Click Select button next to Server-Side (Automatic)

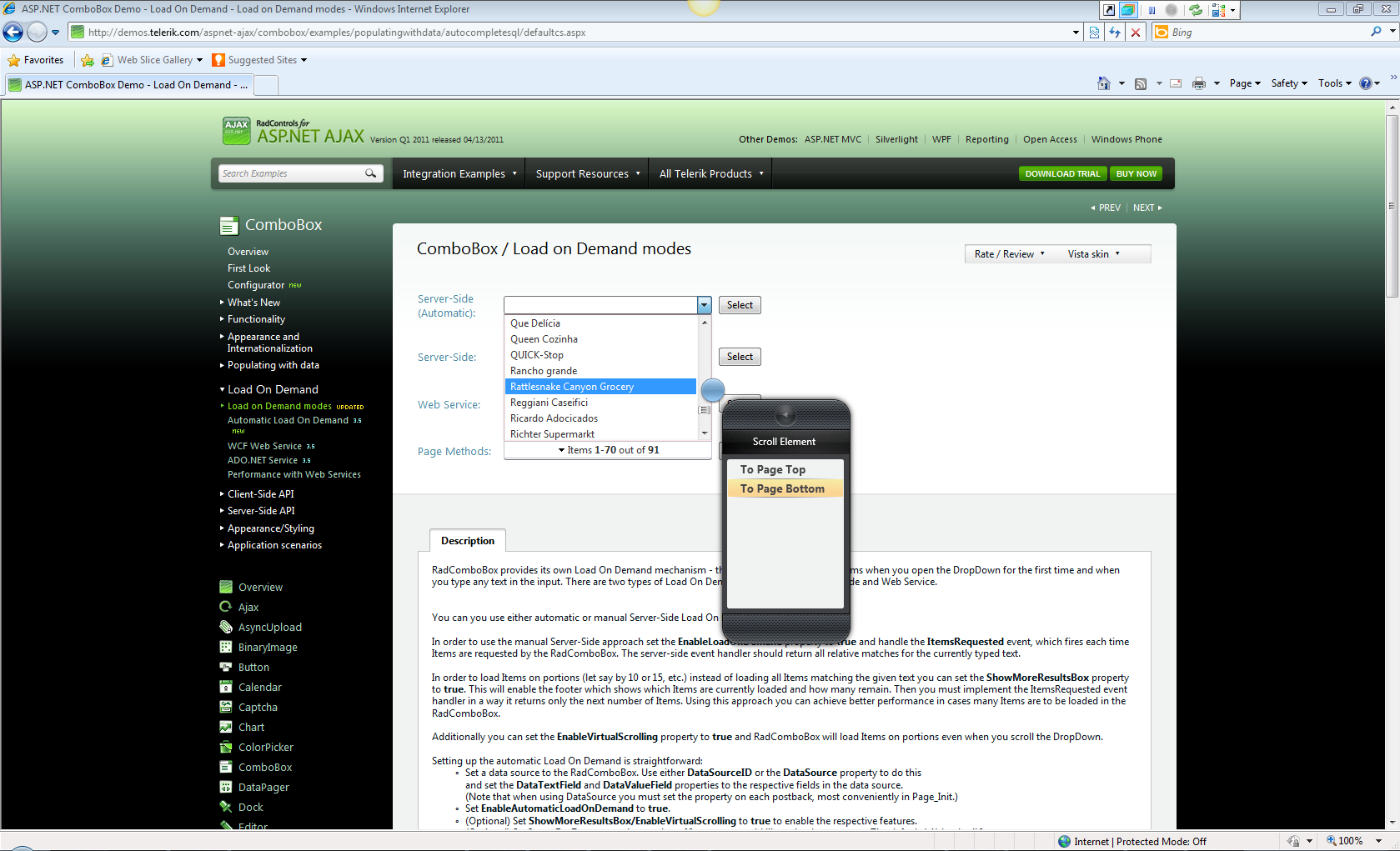point(740,305)
